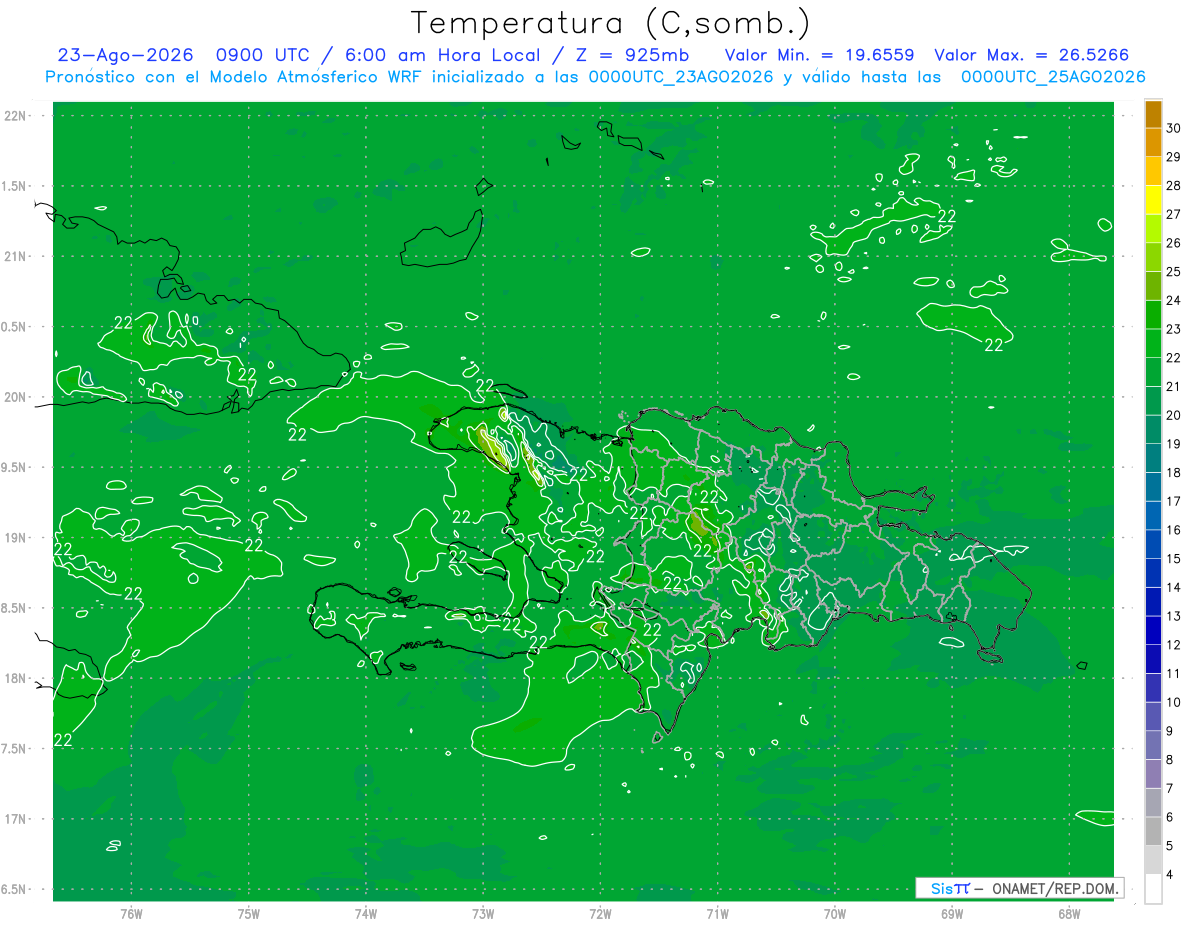1200x927 pixels.
Task: Click yellow legend swatch between 27 and 28
Action: 1153,200
